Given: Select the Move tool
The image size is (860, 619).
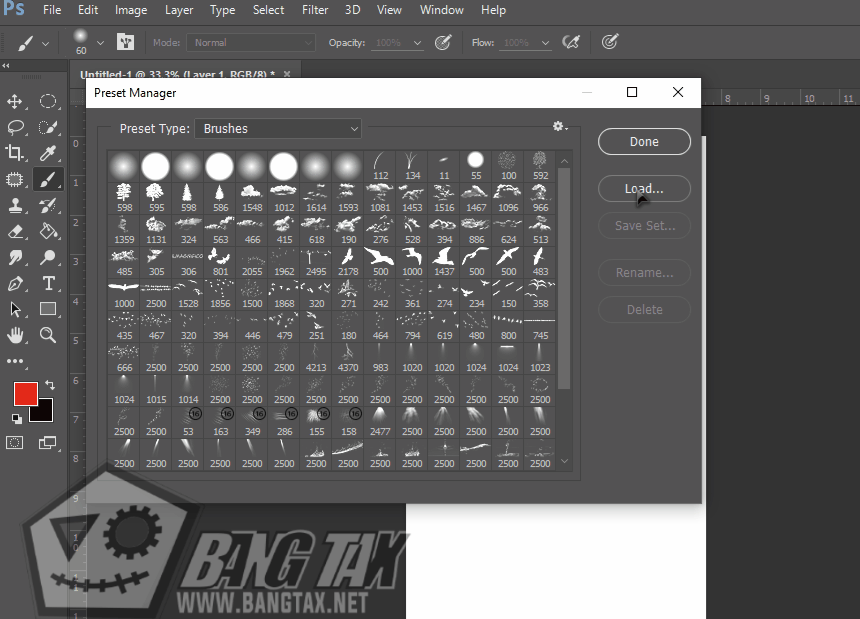Looking at the screenshot, I should pos(15,101).
